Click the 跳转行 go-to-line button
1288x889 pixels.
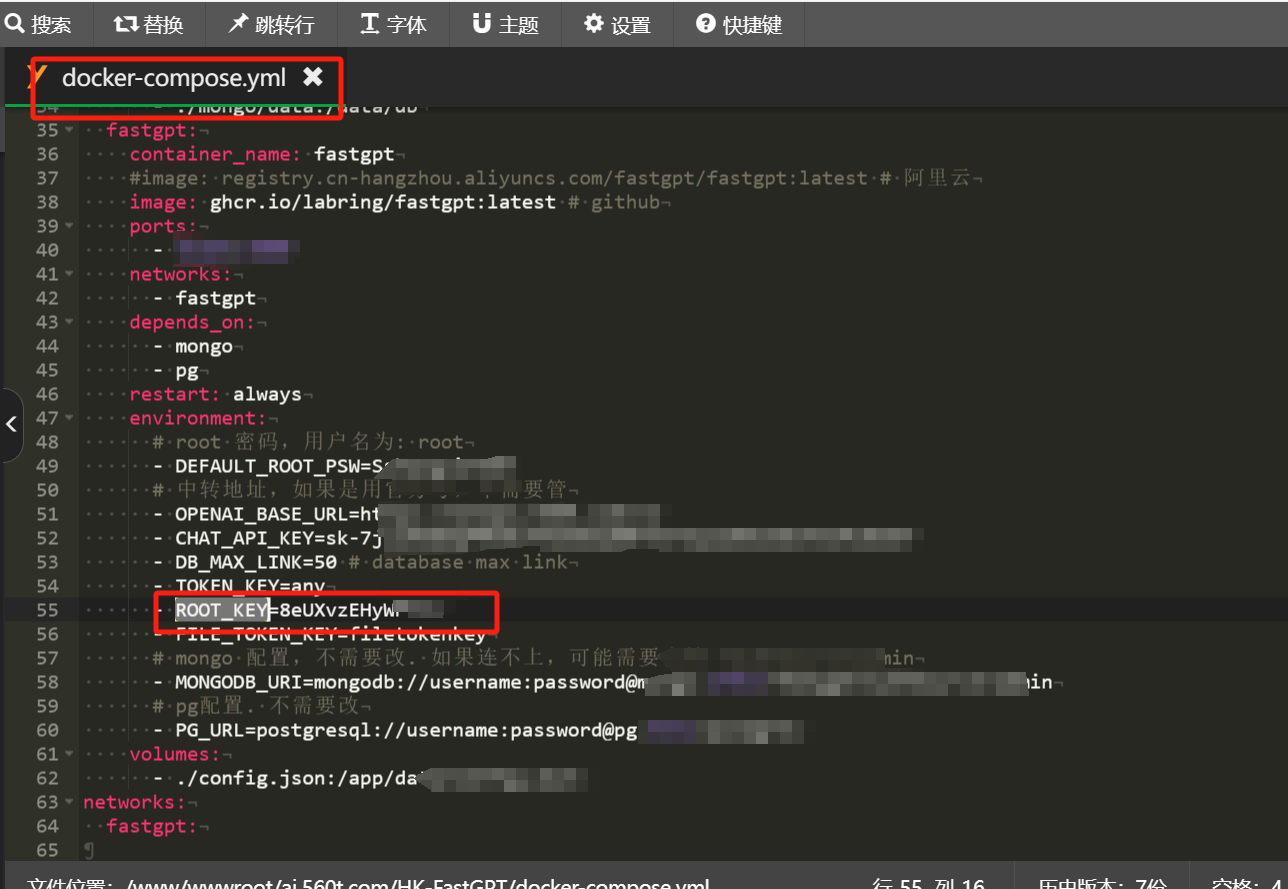pos(270,24)
